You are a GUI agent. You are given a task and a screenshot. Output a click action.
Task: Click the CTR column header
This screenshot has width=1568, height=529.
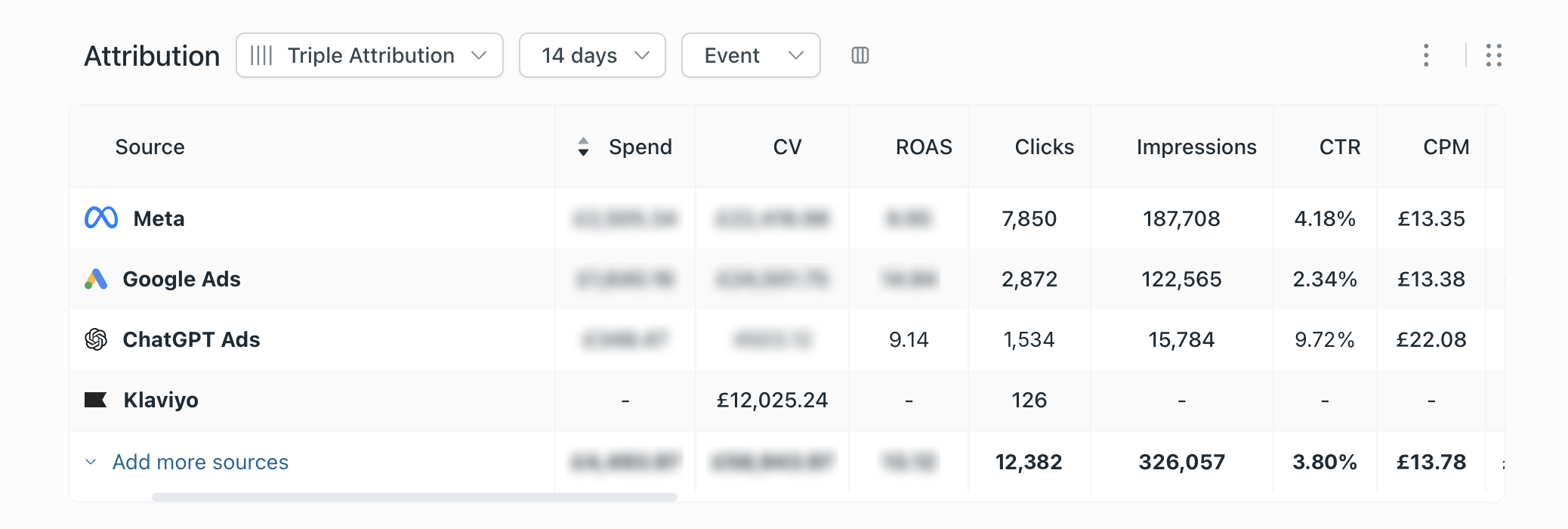[1340, 147]
